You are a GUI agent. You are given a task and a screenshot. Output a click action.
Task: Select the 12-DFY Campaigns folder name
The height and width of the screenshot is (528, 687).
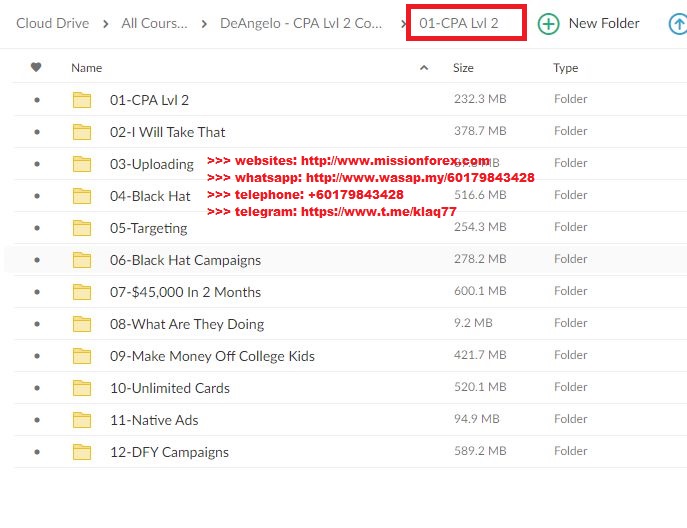(x=169, y=453)
